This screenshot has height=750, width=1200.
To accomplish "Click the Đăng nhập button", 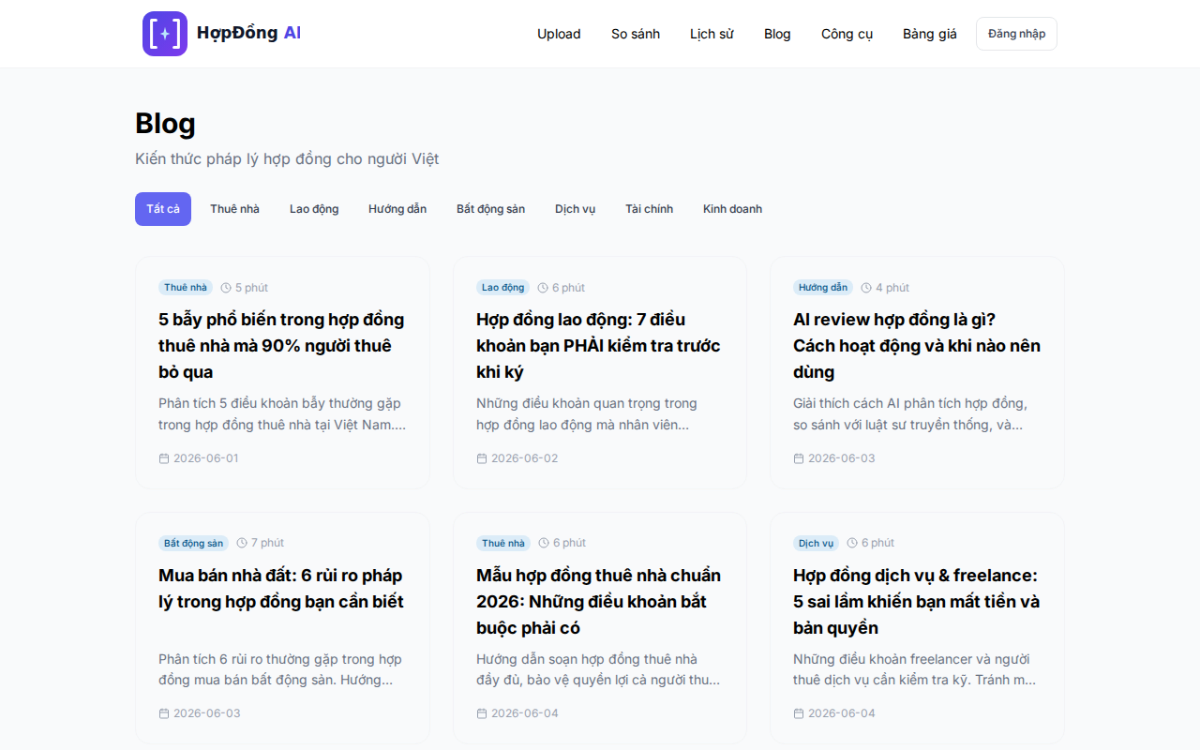I will [x=1016, y=34].
